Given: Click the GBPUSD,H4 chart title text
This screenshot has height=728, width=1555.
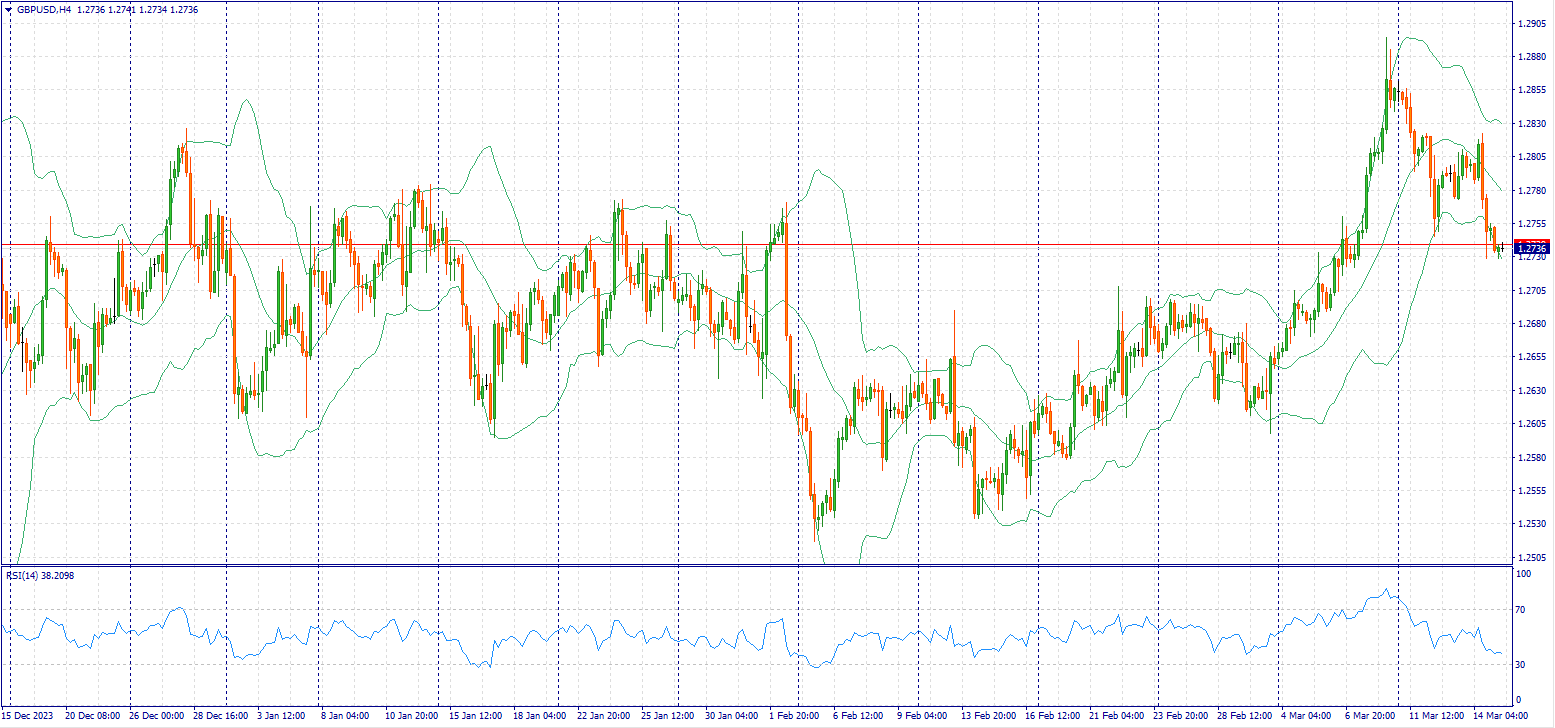Looking at the screenshot, I should point(44,9).
